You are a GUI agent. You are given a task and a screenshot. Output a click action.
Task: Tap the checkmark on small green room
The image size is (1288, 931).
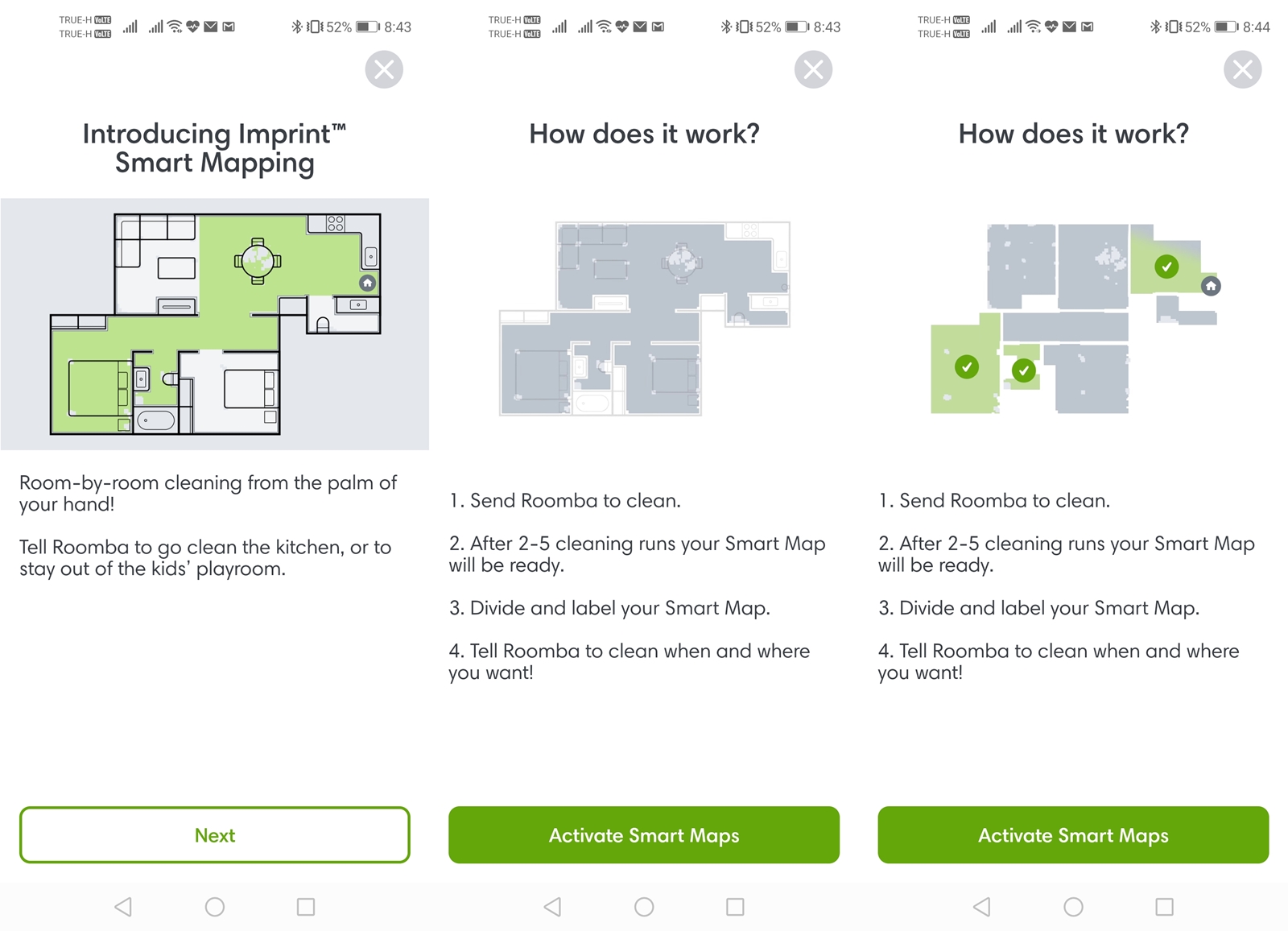pos(1023,370)
